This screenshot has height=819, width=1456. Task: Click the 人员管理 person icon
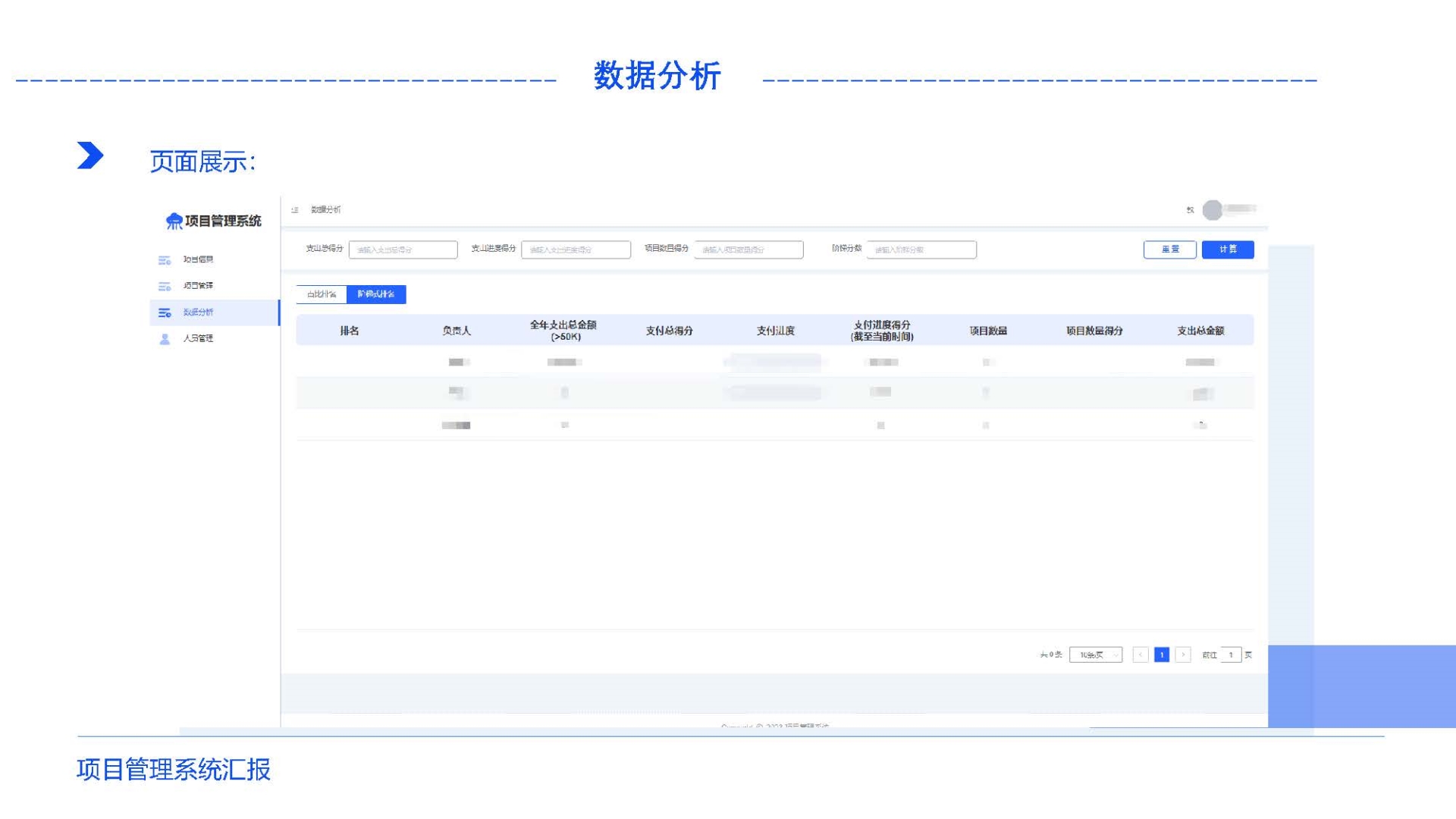[165, 339]
